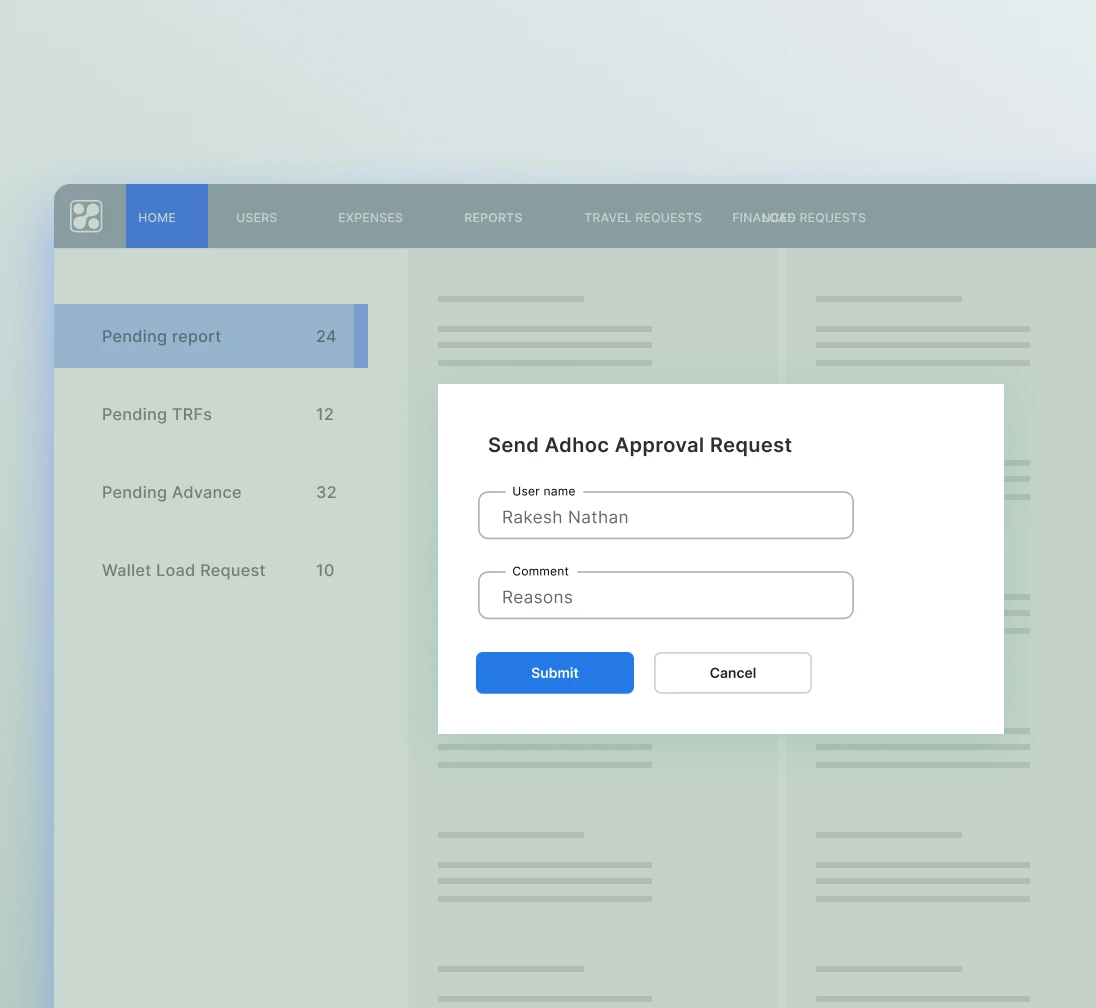Click the Send Adhoc Approval Request title
The image size is (1096, 1008).
(639, 445)
